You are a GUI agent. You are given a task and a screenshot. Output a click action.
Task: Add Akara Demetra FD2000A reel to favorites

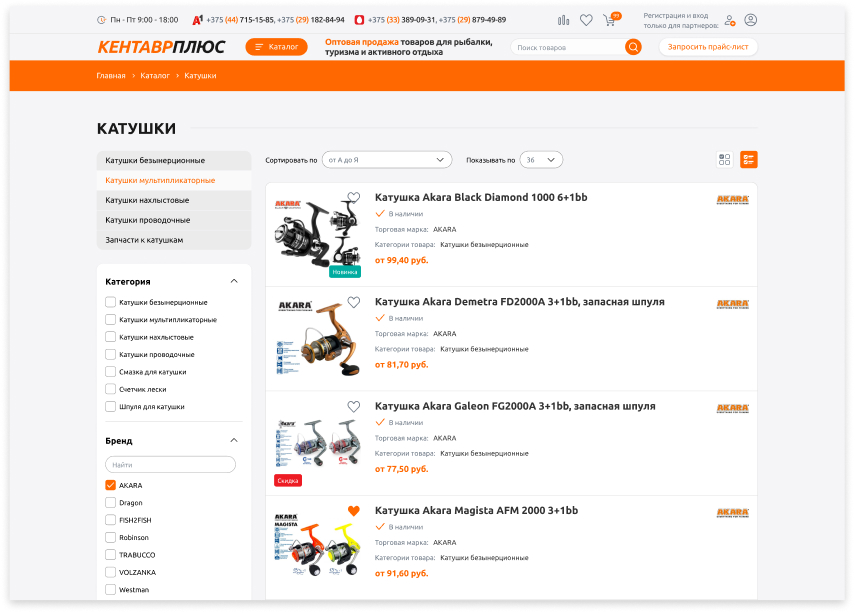(x=354, y=302)
